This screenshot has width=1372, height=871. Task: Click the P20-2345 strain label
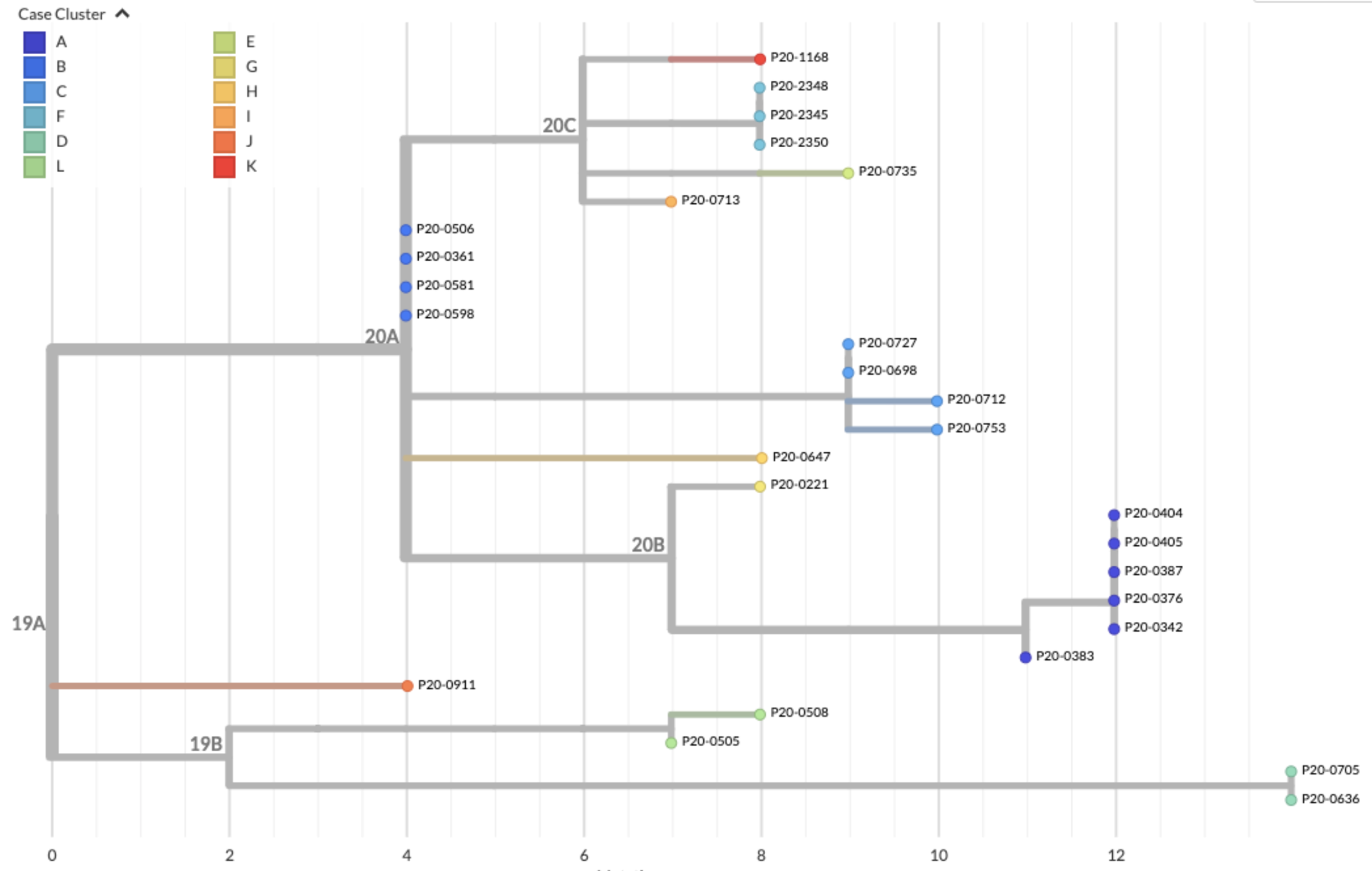point(799,115)
